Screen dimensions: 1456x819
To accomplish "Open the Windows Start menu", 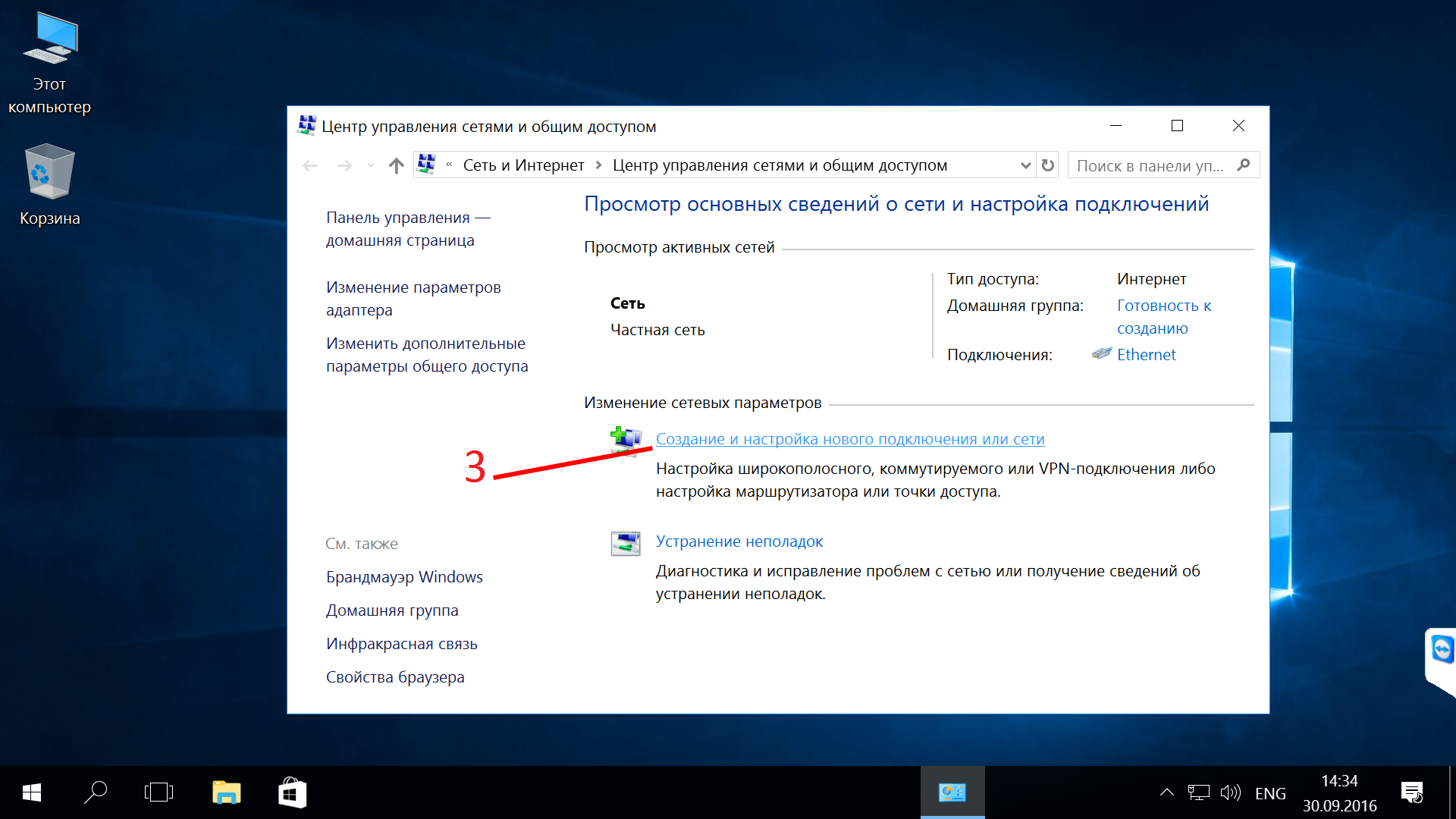I will [x=32, y=792].
